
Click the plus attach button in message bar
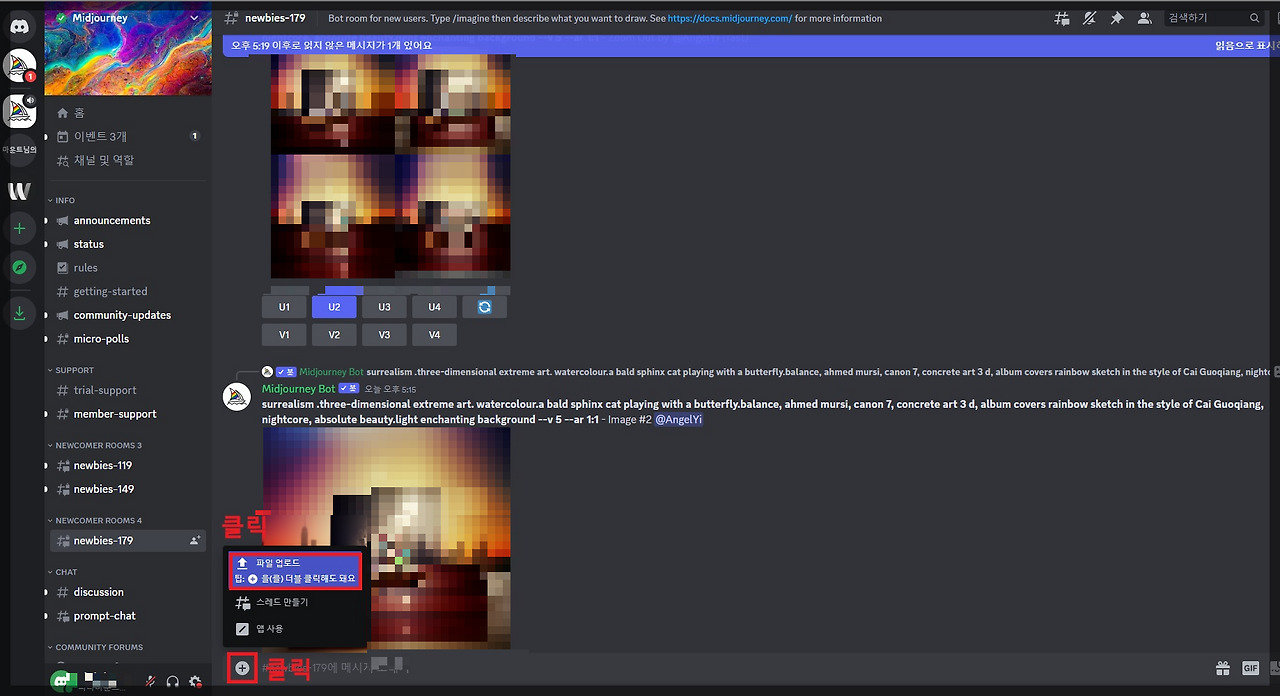coord(242,668)
